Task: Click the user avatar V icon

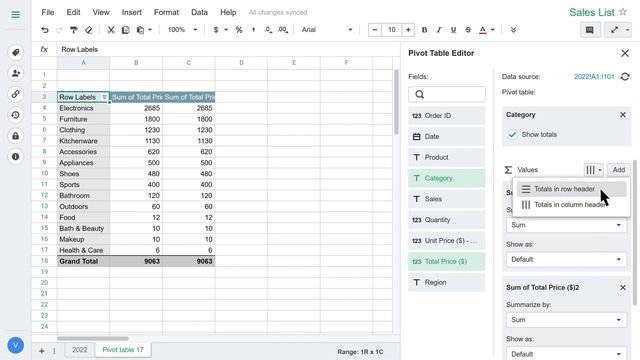Action: coord(16,345)
